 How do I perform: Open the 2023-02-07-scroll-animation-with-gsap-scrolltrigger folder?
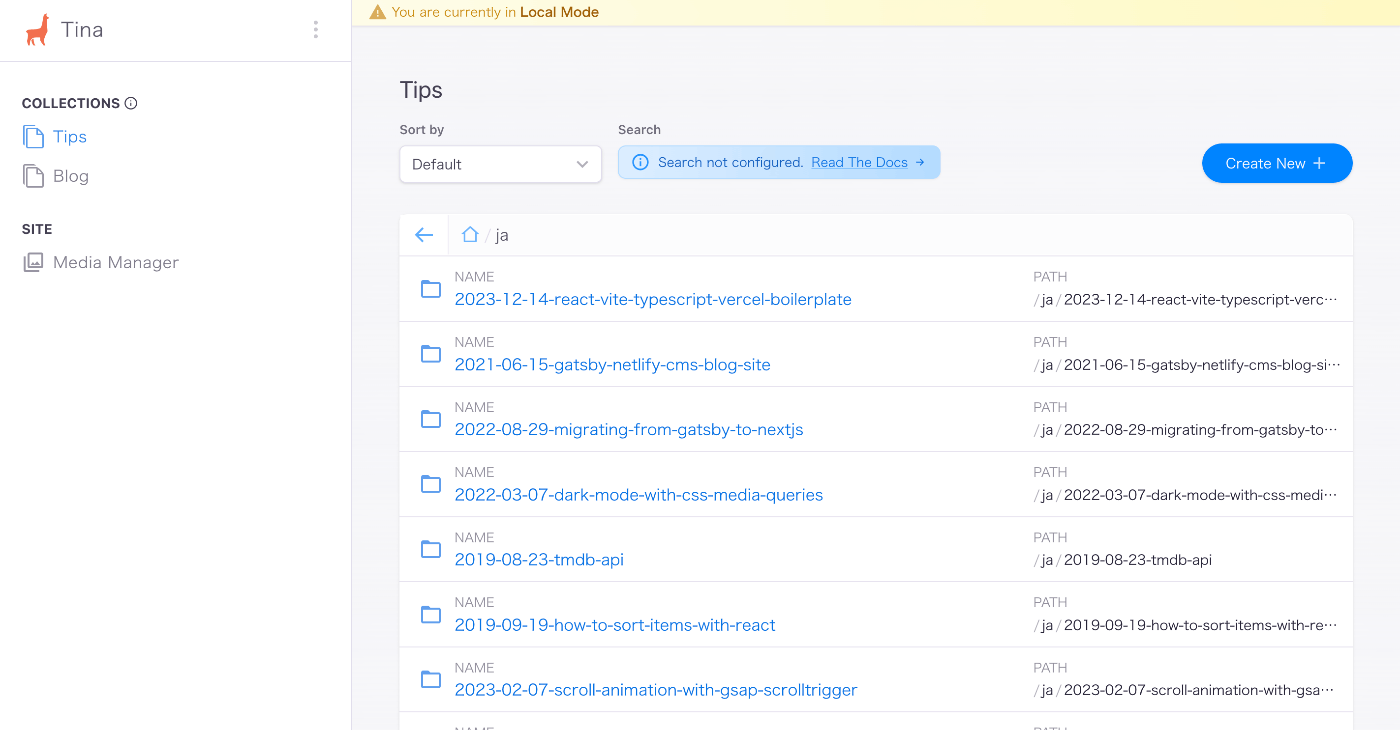656,689
